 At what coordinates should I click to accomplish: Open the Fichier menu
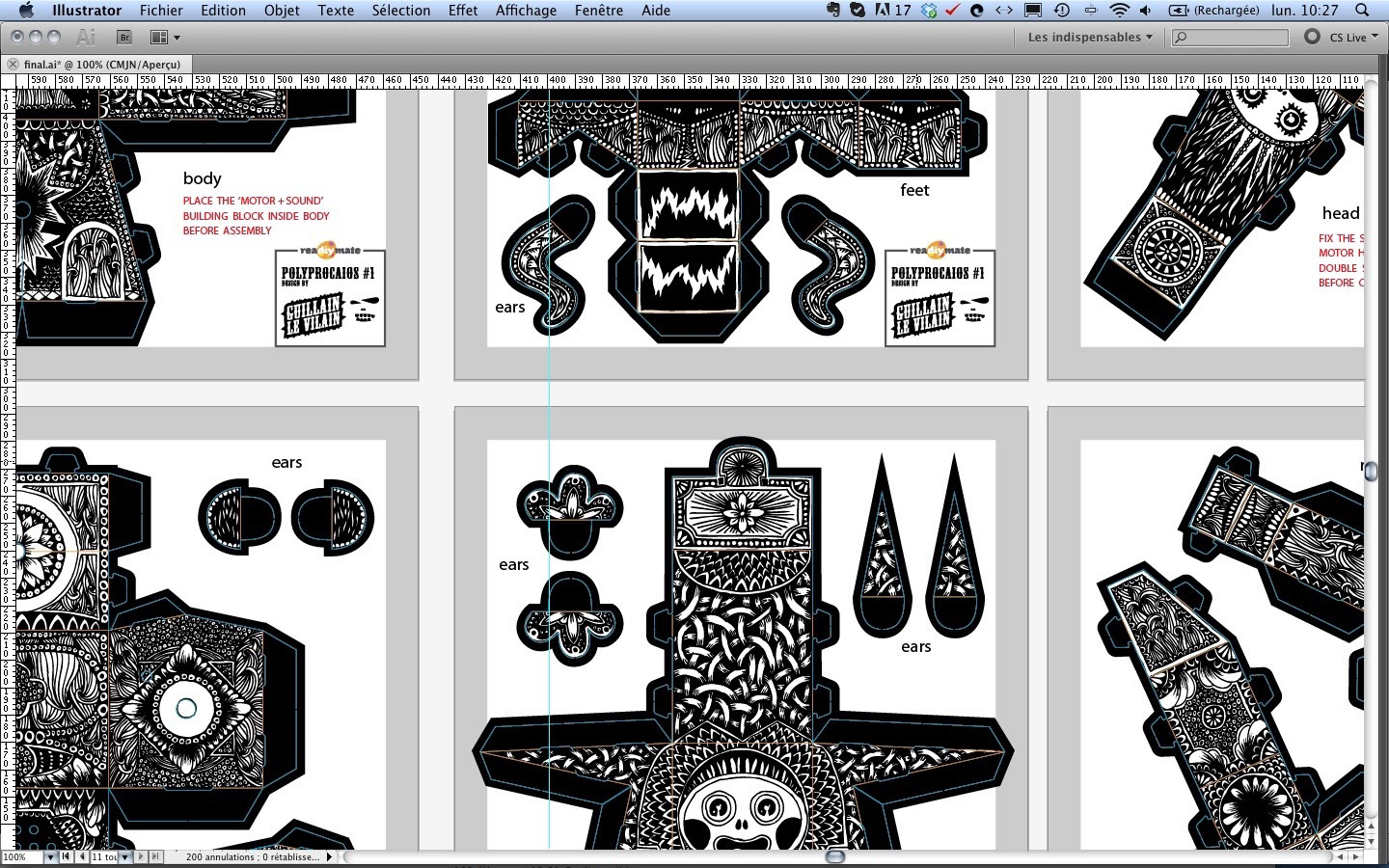pyautogui.click(x=161, y=10)
